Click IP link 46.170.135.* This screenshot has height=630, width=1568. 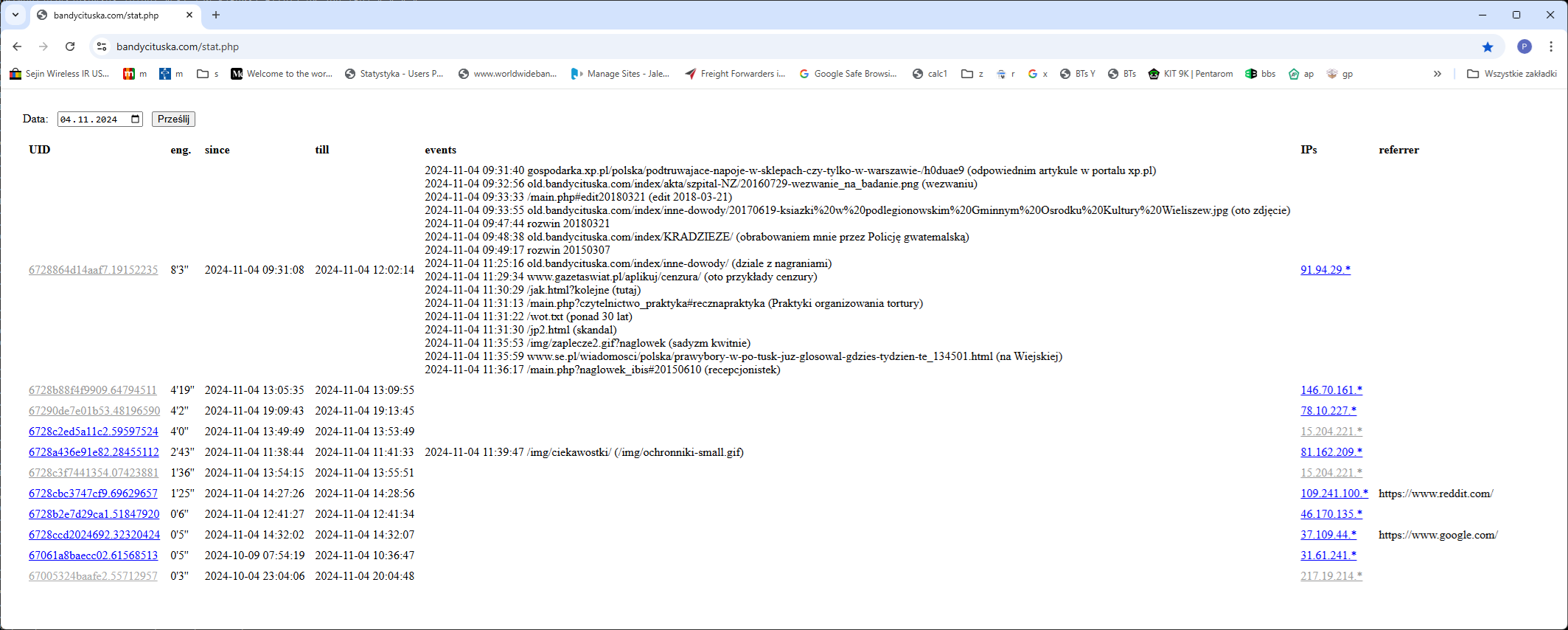click(x=1331, y=514)
